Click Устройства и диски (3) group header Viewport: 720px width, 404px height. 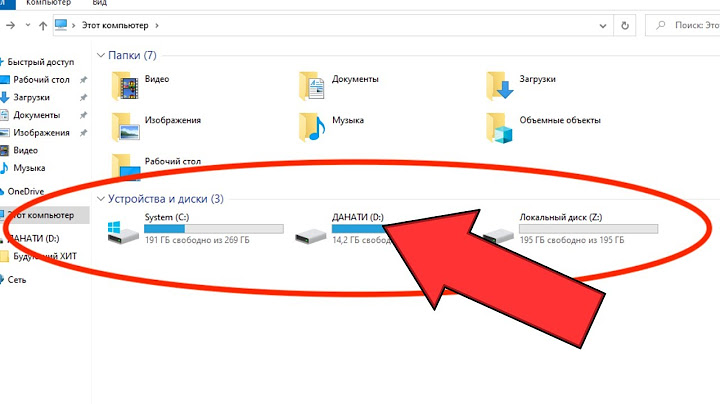click(166, 199)
